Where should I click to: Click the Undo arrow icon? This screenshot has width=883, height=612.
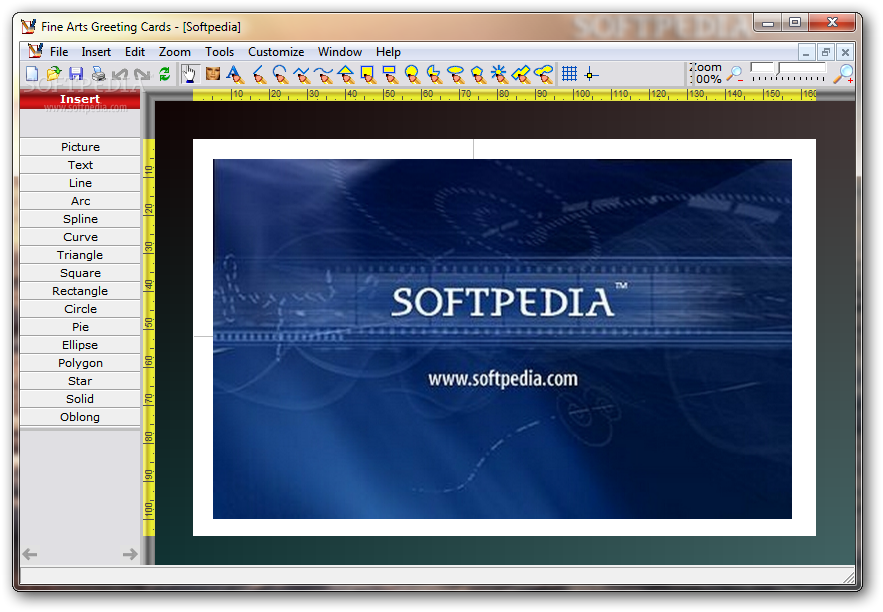120,74
